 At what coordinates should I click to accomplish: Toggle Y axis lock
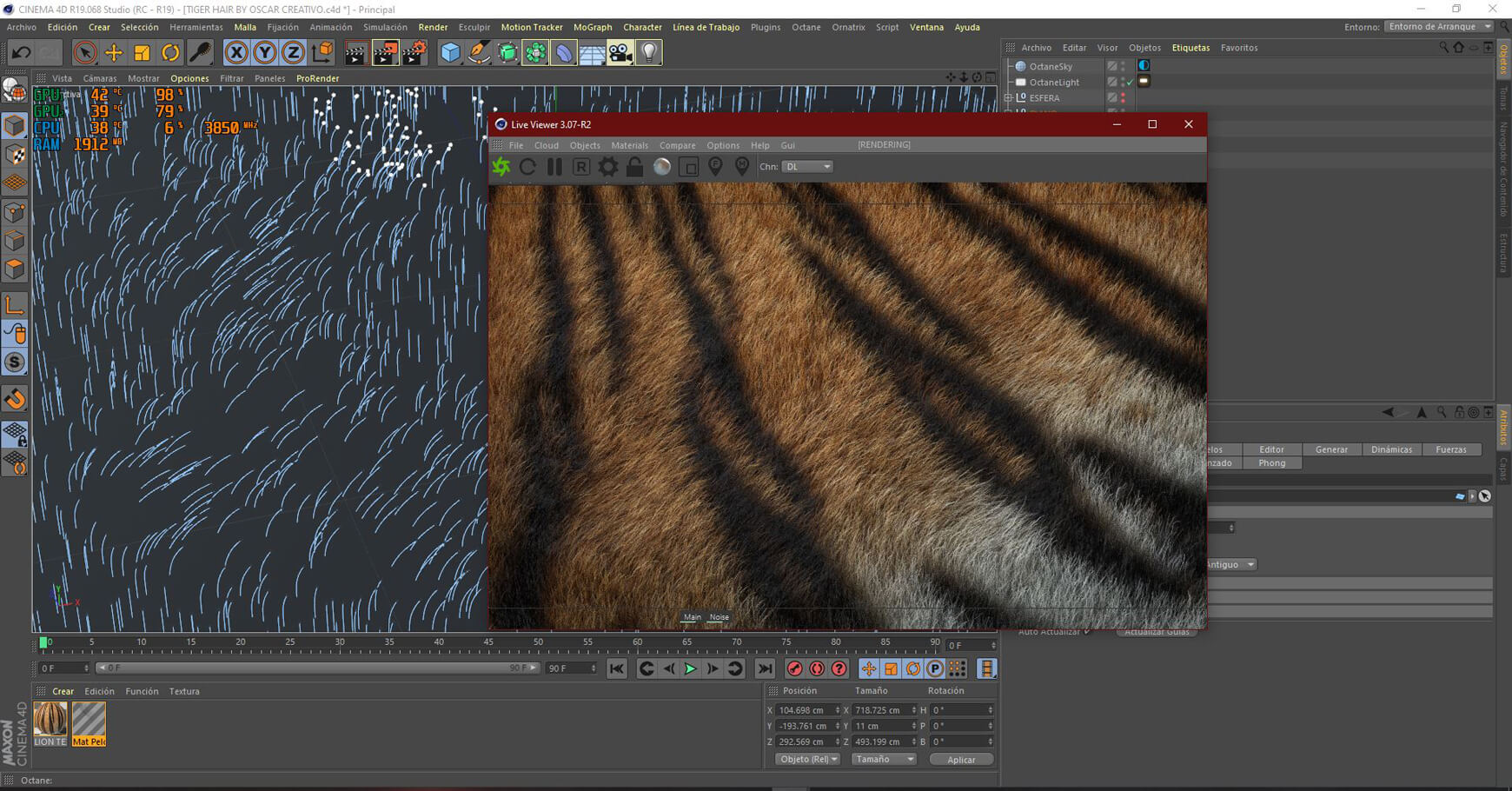(265, 53)
